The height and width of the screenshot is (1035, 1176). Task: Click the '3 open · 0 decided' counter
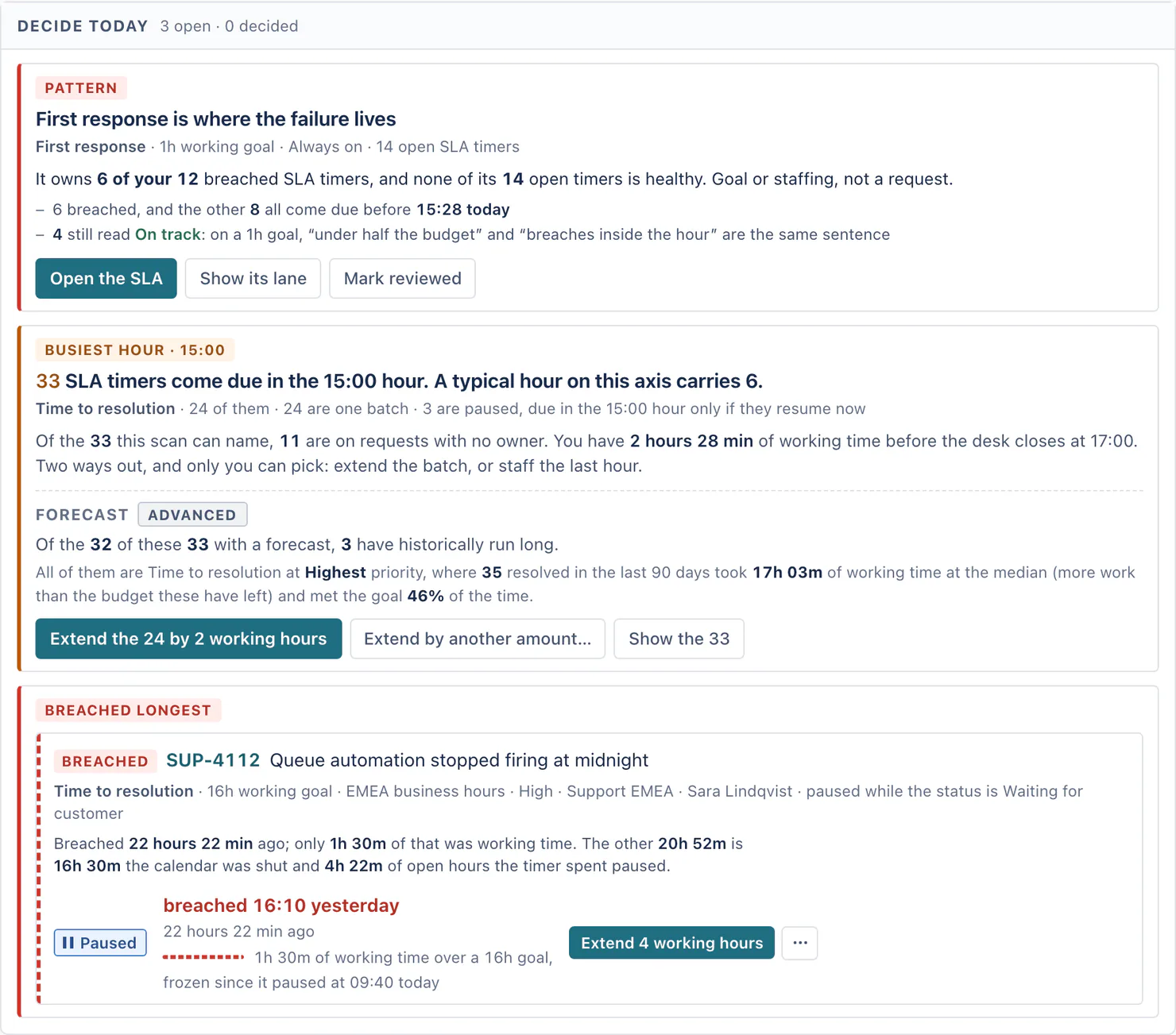click(x=230, y=26)
